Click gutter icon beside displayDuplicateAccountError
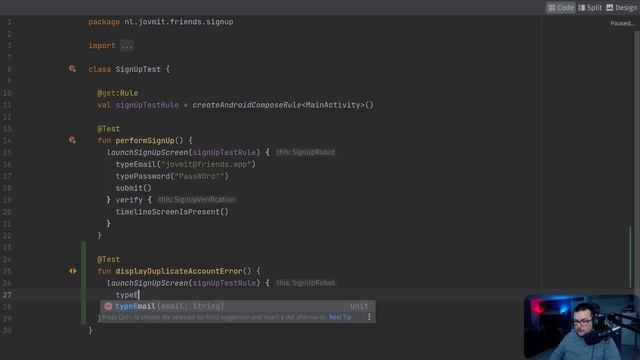Image resolution: width=640 pixels, height=360 pixels. coord(72,271)
